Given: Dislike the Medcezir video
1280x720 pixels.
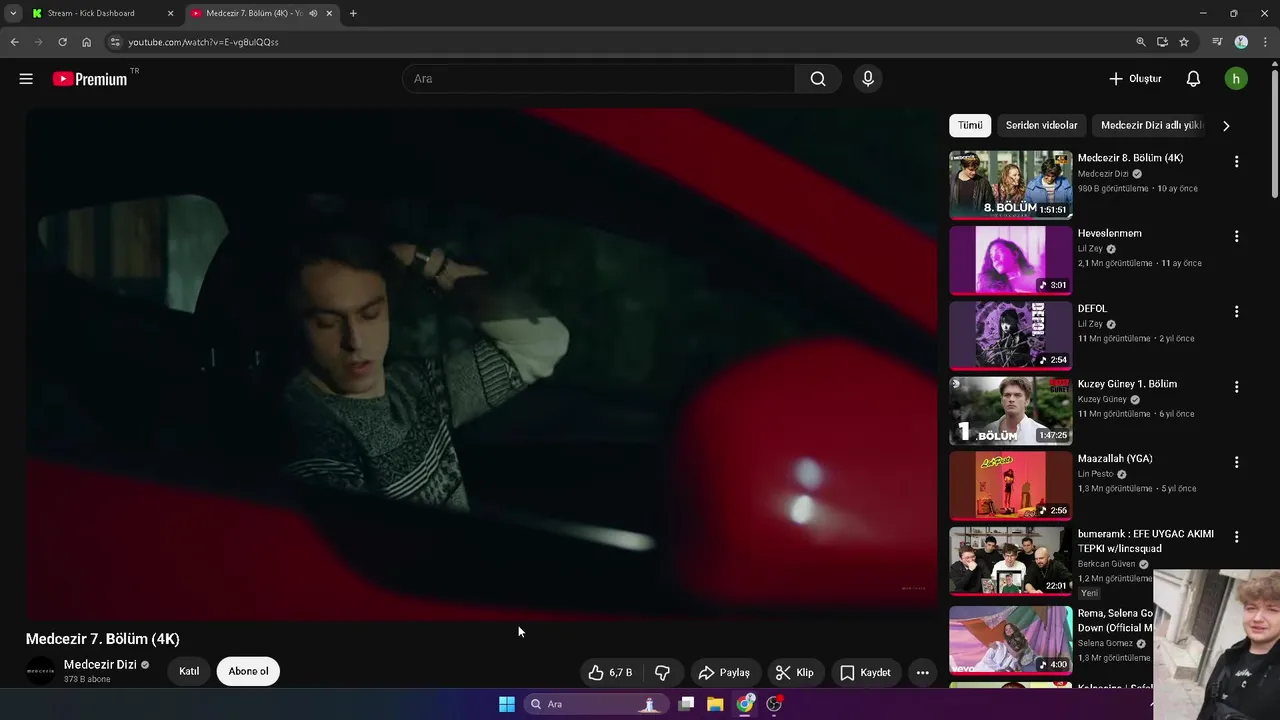Looking at the screenshot, I should tap(662, 672).
